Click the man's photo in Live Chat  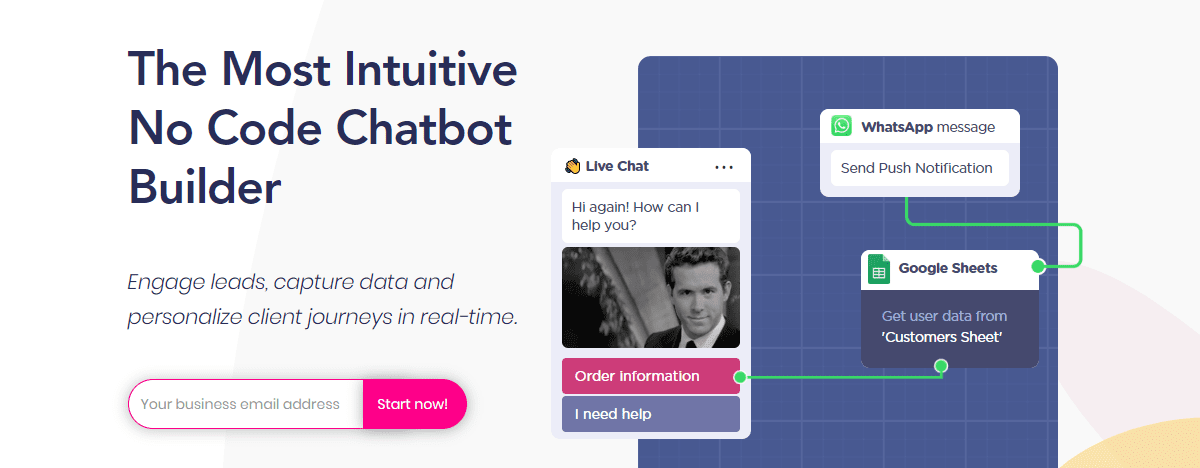click(x=651, y=297)
